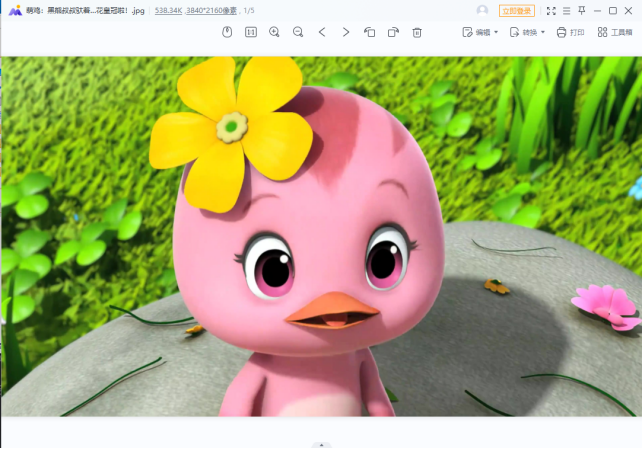The width and height of the screenshot is (642, 449).
Task: Open the 工具箱 toolbox
Action: pos(615,32)
